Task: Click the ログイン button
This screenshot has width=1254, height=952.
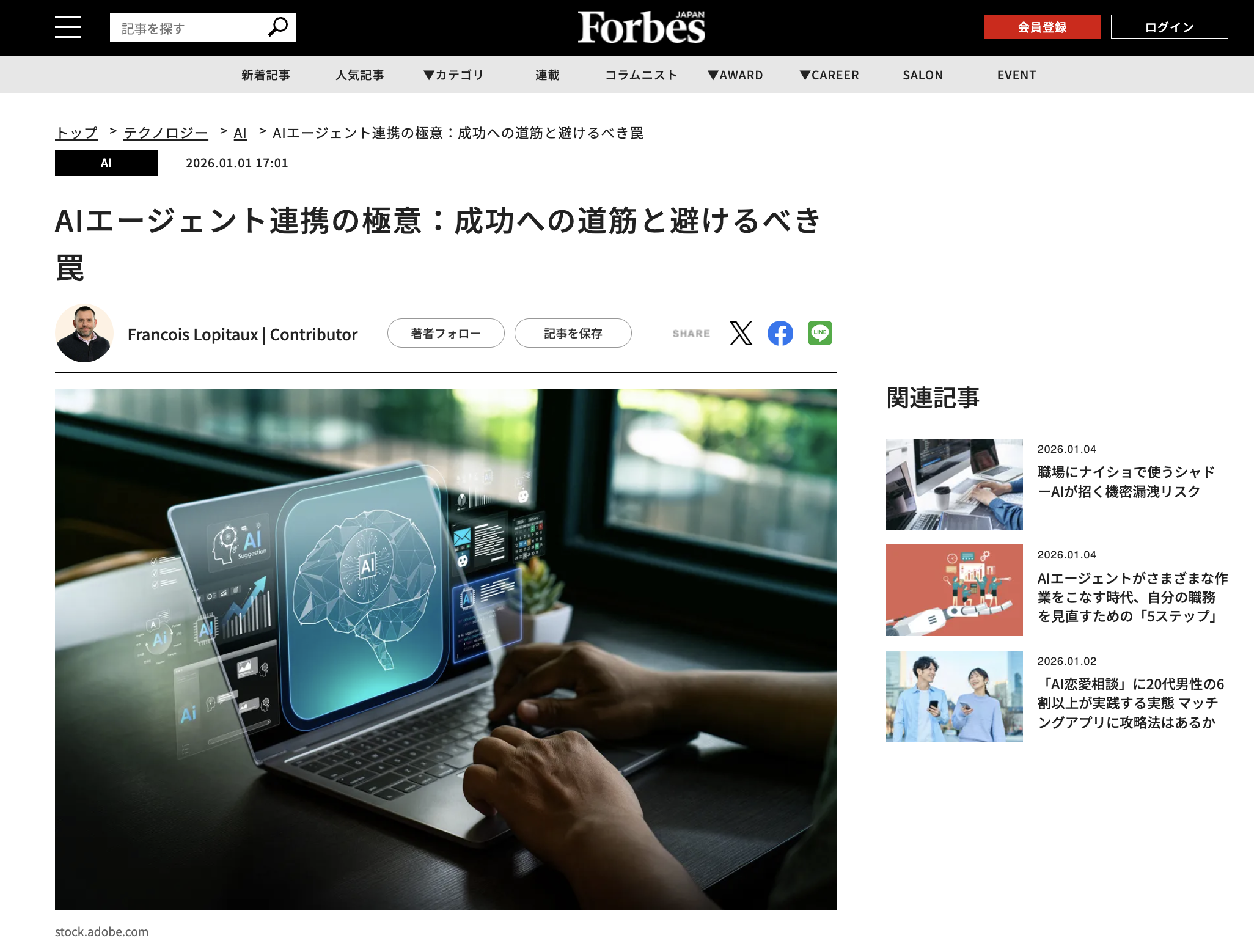Action: click(x=1169, y=27)
